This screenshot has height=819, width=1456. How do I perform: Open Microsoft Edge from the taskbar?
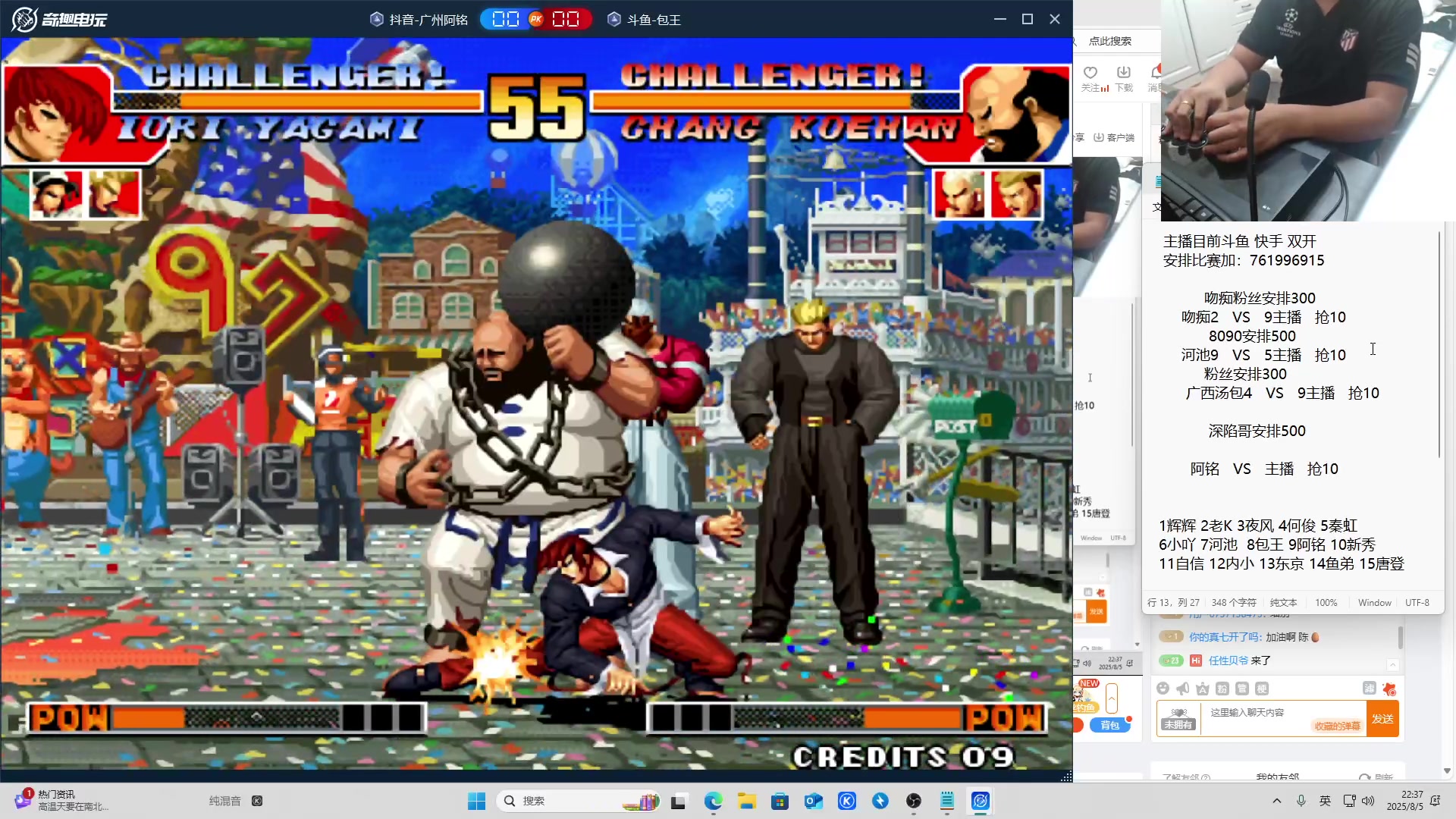[x=713, y=801]
